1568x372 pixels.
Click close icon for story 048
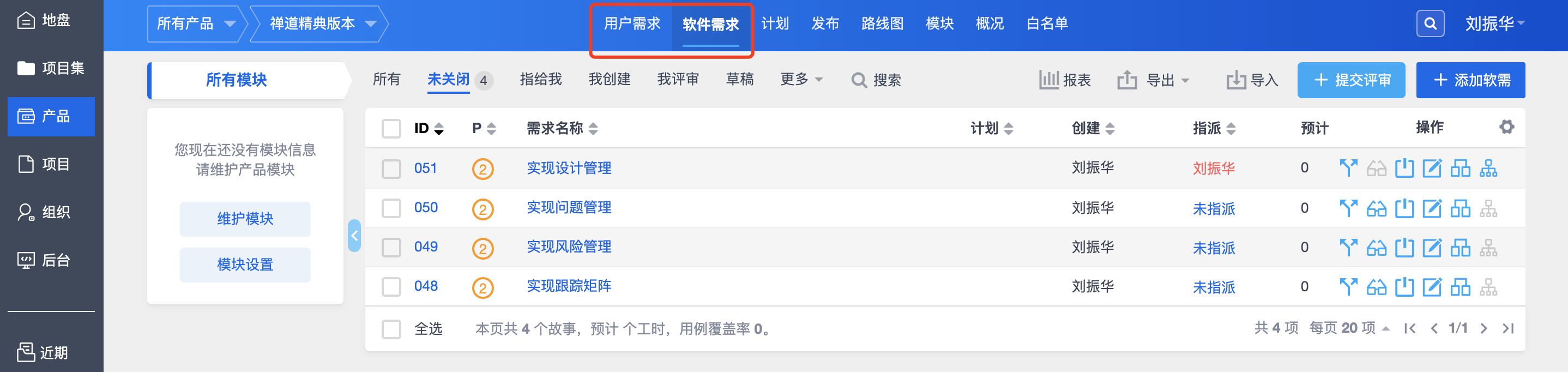click(1404, 287)
